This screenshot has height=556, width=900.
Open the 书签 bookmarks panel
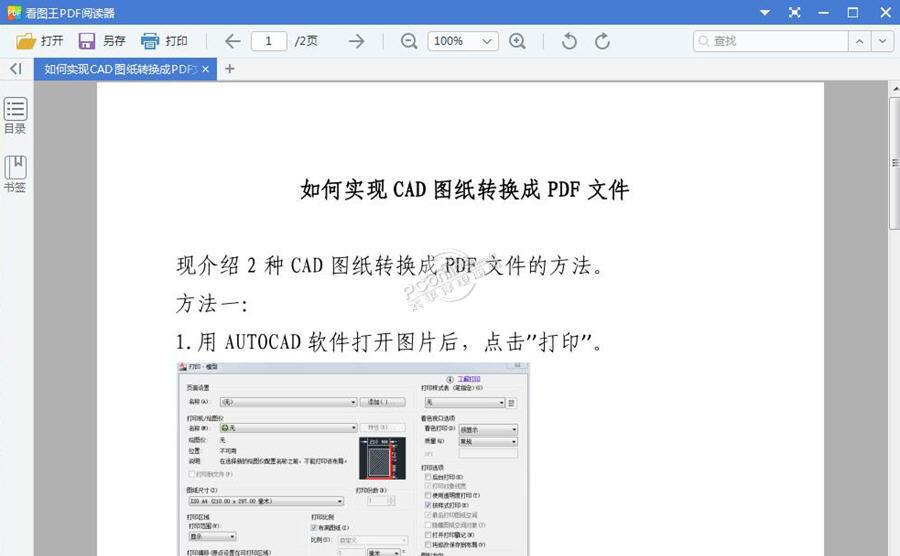click(x=15, y=174)
